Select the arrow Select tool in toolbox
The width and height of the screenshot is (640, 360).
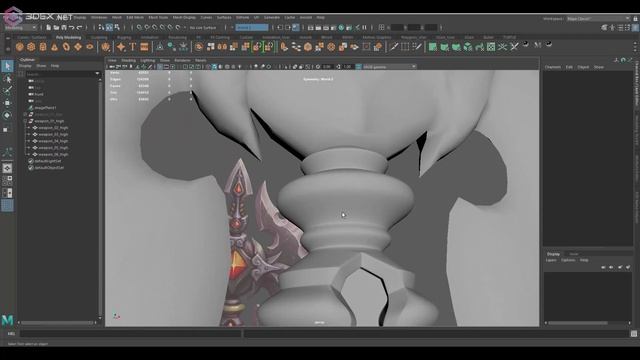coord(7,66)
